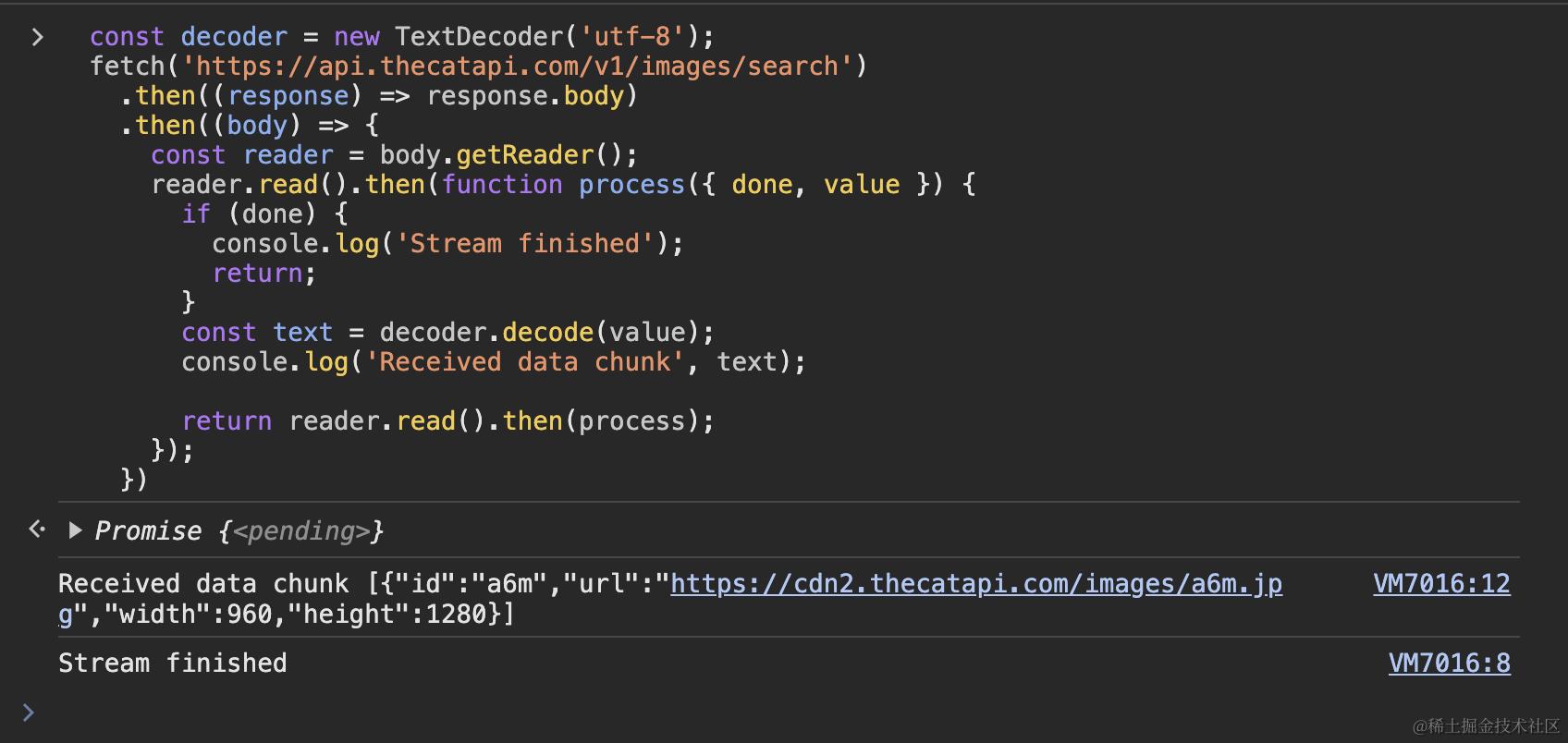This screenshot has width=1568, height=743.
Task: Click the '.then((response) => response.body)' line
Action: click(379, 96)
